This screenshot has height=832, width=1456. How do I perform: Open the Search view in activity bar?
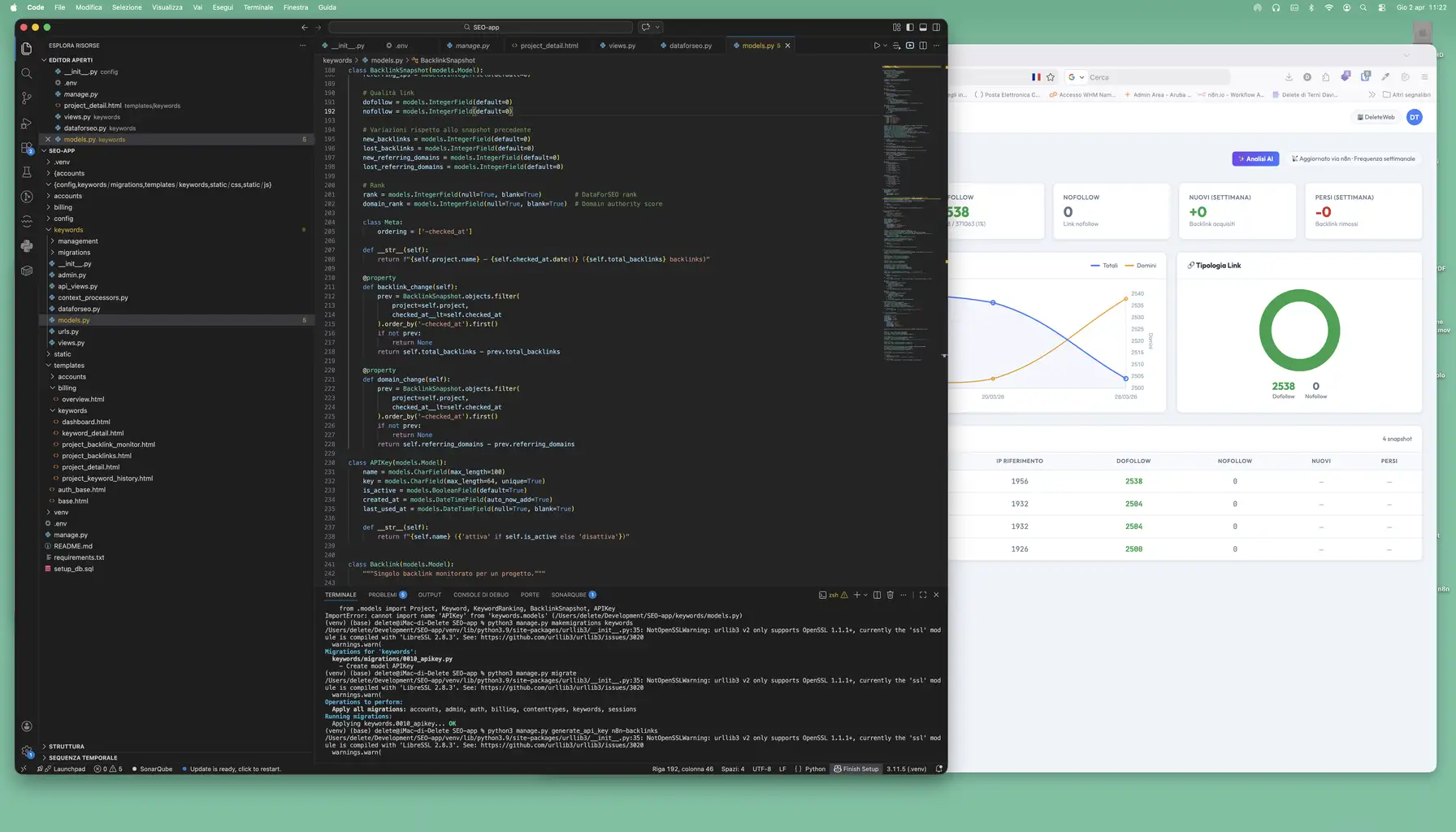click(27, 73)
